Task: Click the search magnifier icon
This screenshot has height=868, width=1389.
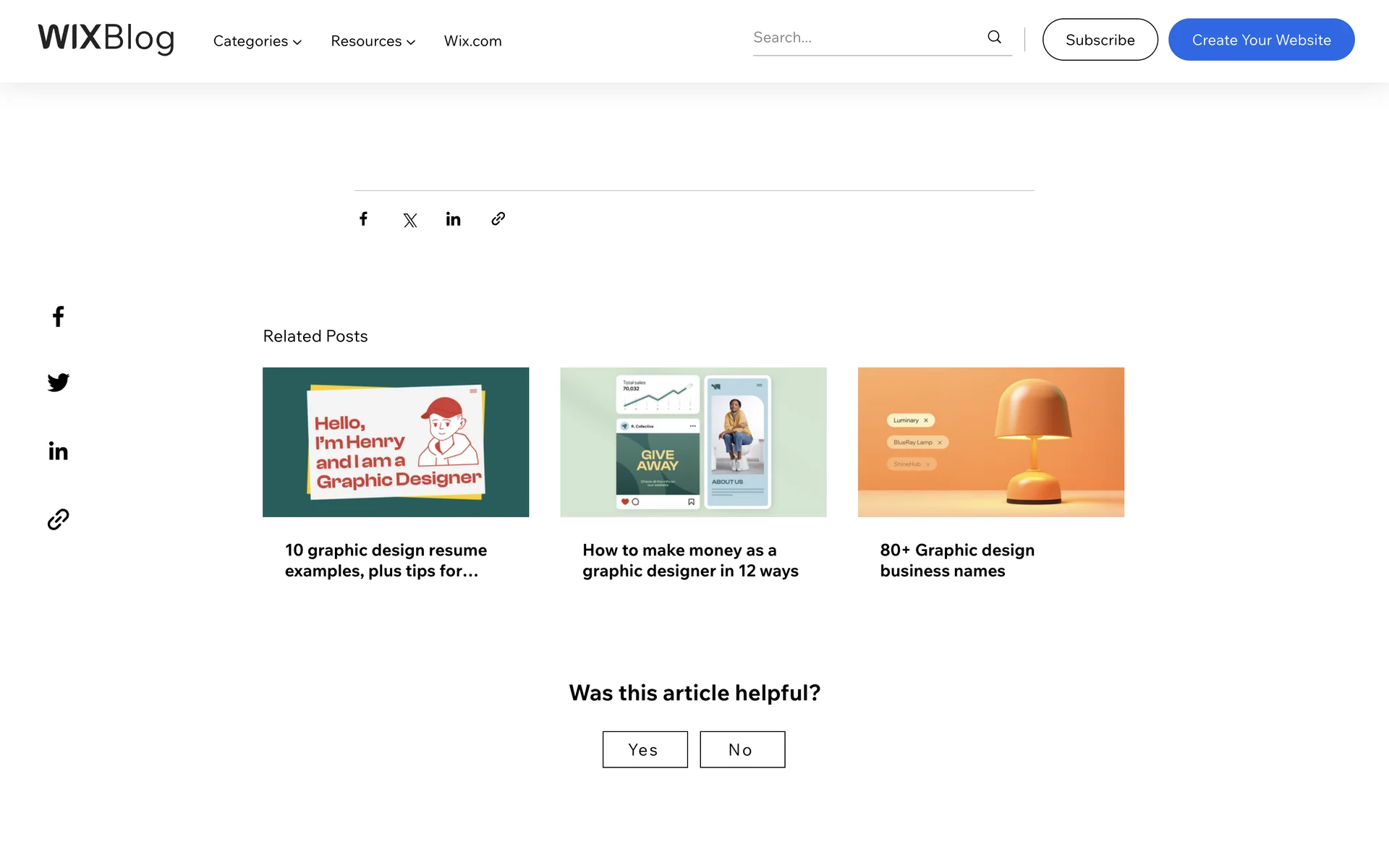Action: pos(995,37)
